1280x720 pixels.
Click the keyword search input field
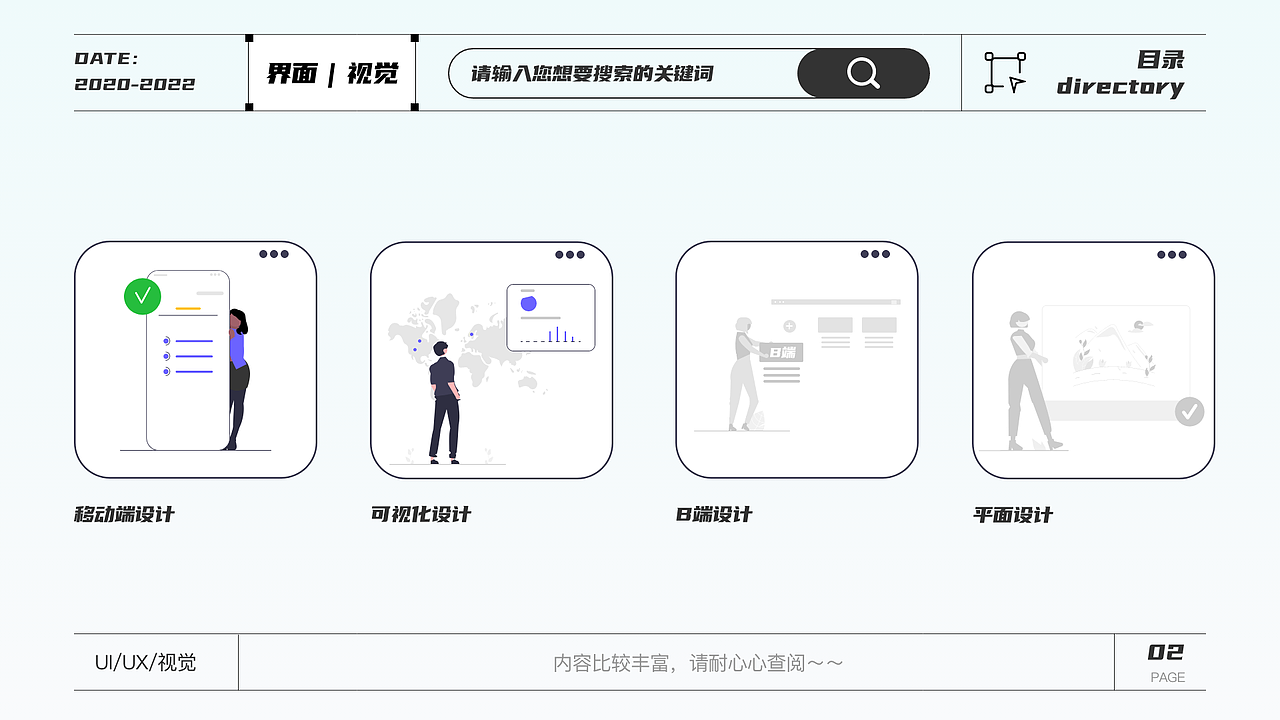(x=620, y=73)
